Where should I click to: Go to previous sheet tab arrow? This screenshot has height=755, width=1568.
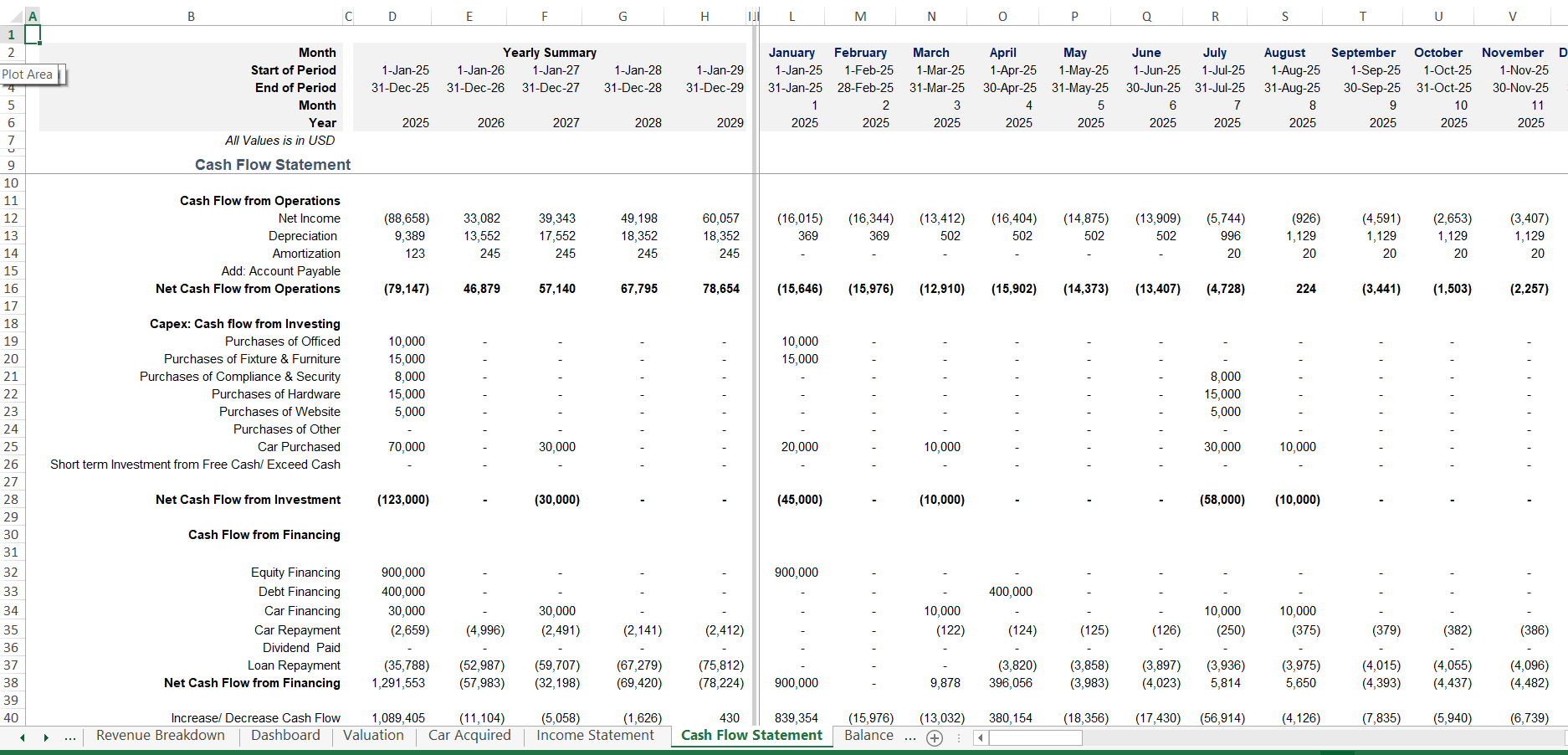[x=23, y=737]
